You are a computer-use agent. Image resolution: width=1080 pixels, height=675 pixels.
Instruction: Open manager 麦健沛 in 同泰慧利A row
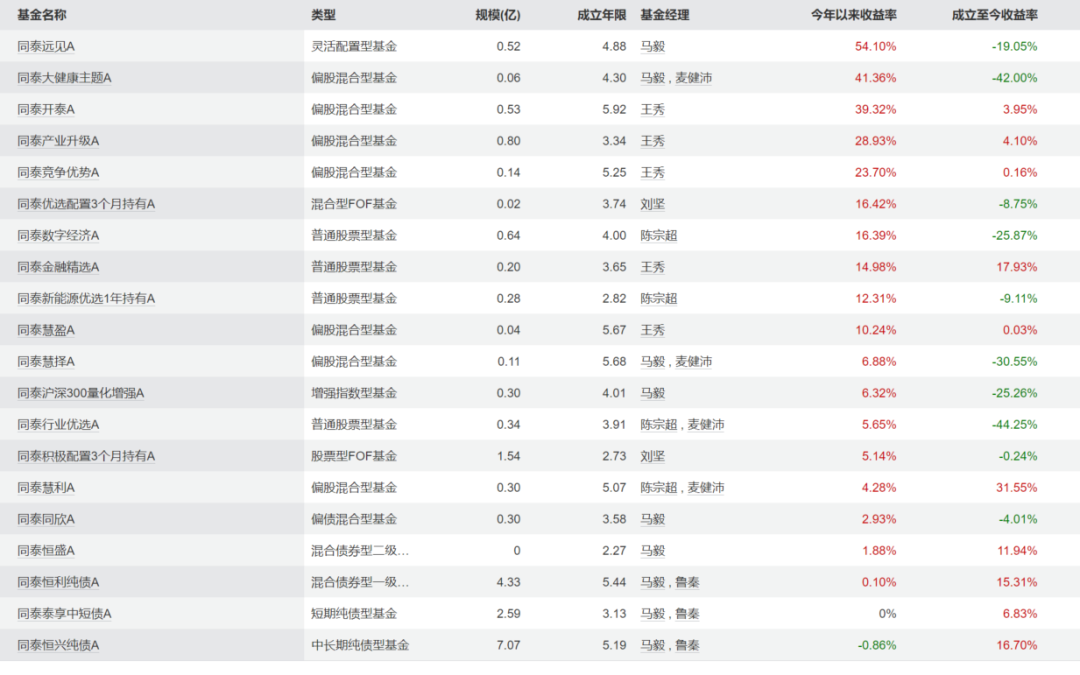coord(706,488)
